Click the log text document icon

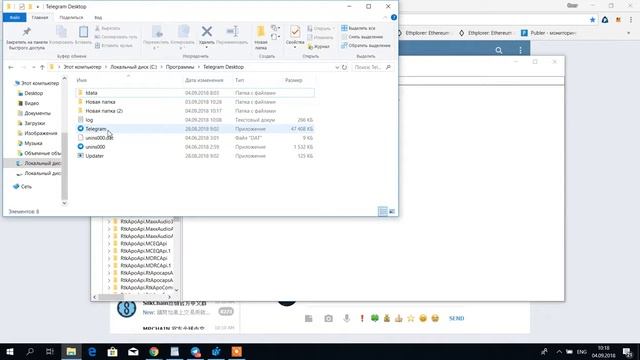click(80, 120)
